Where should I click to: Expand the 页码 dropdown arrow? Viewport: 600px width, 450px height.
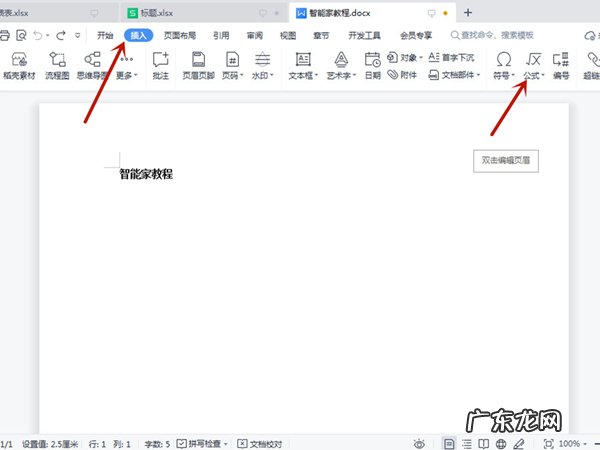click(x=241, y=75)
